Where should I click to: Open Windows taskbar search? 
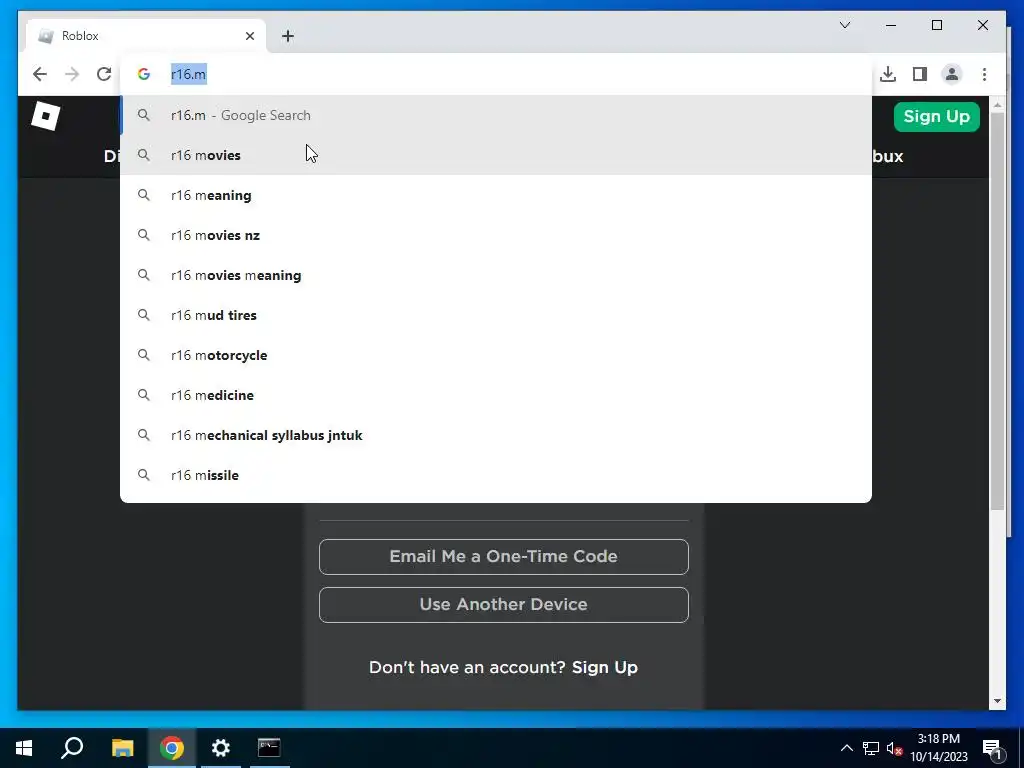click(72, 748)
